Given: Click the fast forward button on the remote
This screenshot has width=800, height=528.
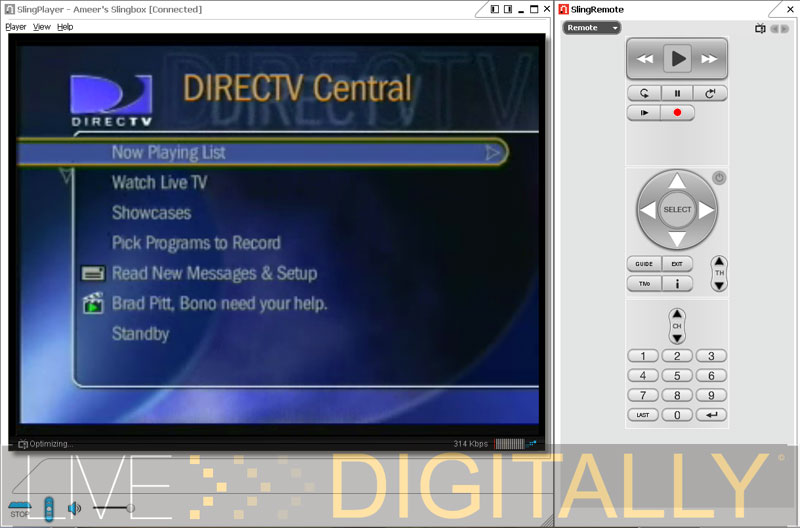Looking at the screenshot, I should click(x=709, y=59).
